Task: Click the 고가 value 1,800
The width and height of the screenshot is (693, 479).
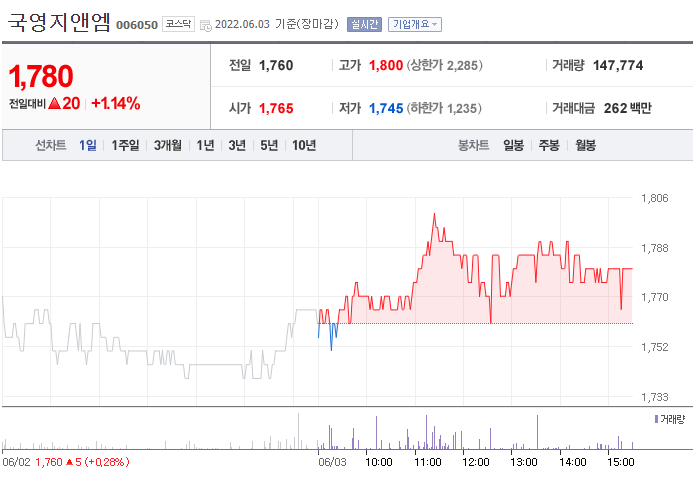Action: coord(386,65)
